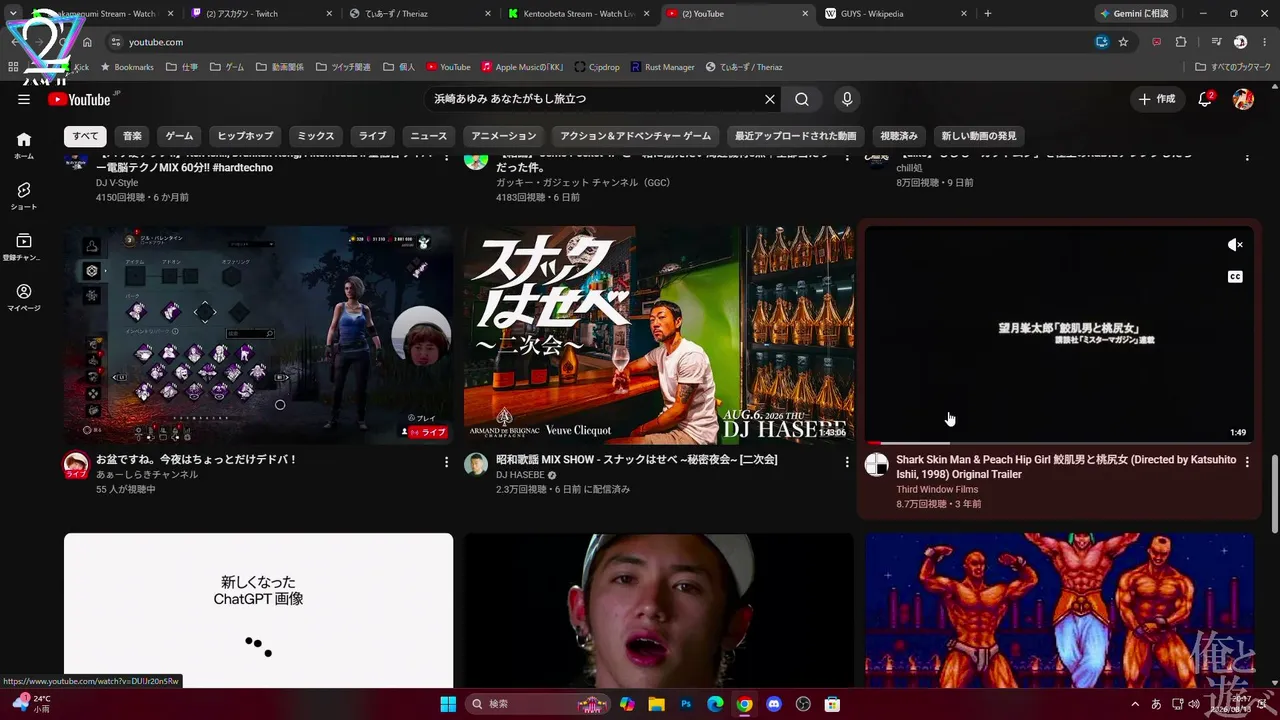Screen dimensions: 1280x720
Task: Open the bodybuilders pixel-art video thumbnail
Action: click(1059, 610)
